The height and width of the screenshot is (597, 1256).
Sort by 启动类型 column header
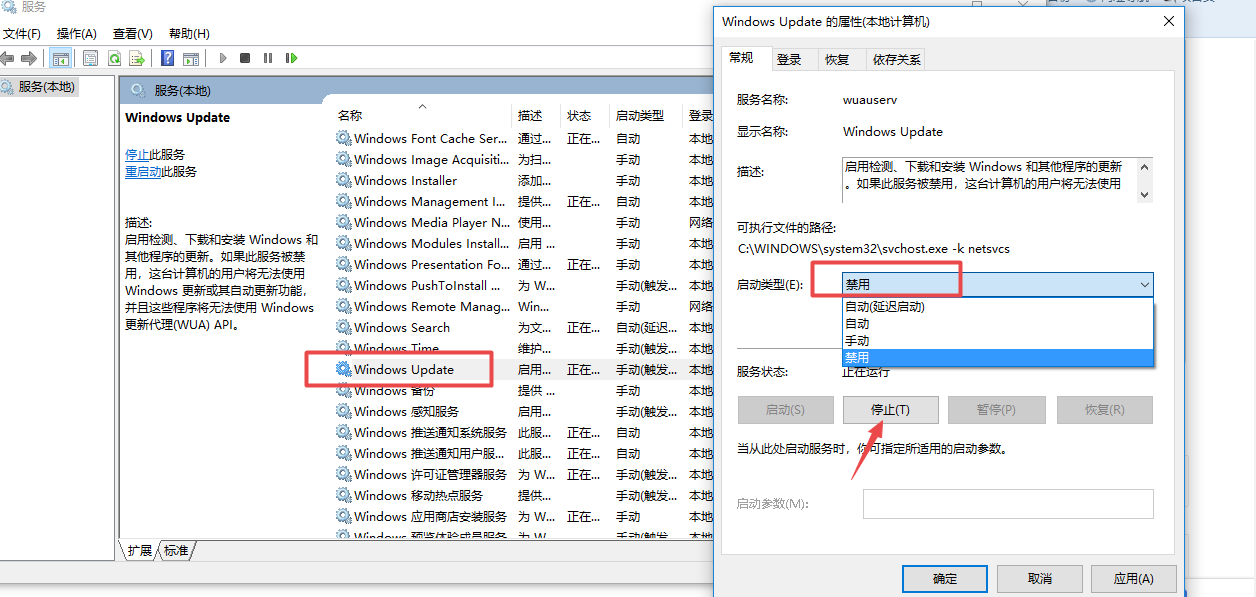645,116
